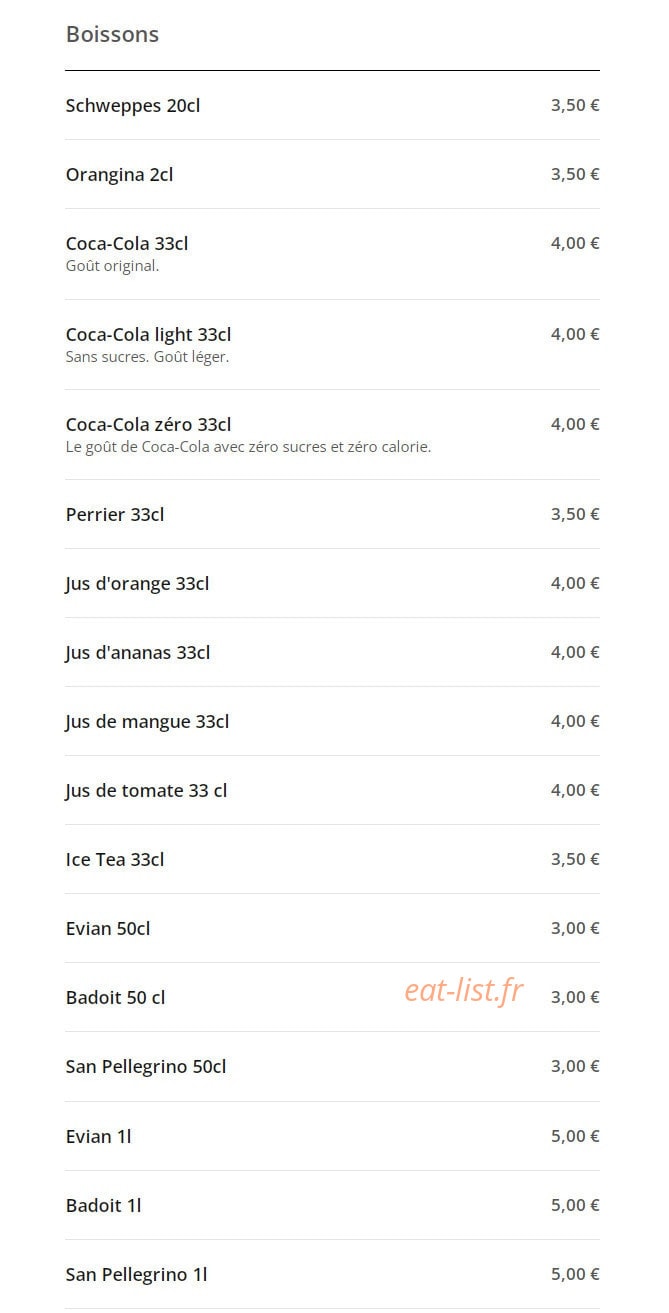Image resolution: width=669 pixels, height=1313 pixels.
Task: Click the 5,00 € price for Evian 1l
Action: 575,1136
